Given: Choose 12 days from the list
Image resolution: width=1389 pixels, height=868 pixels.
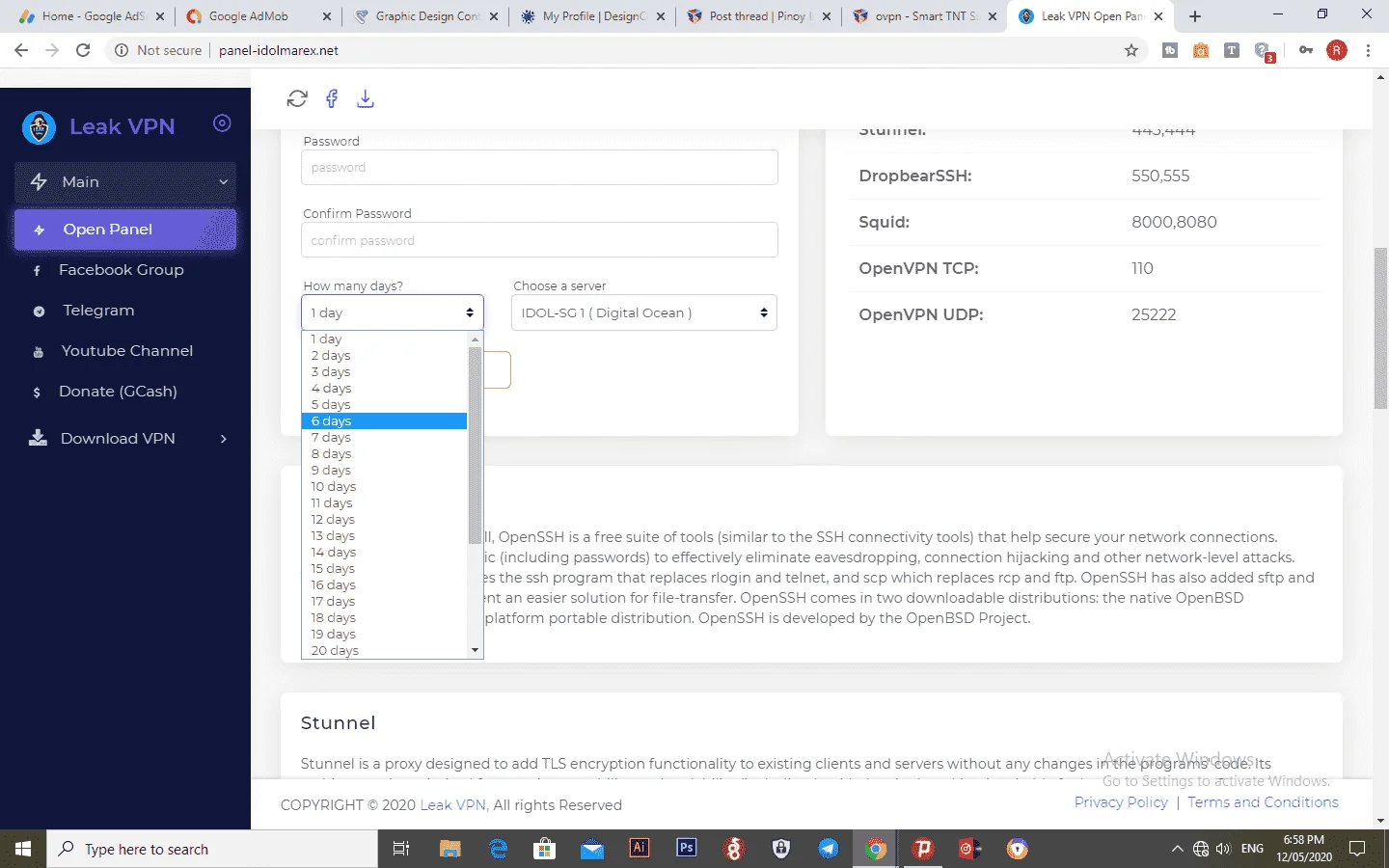Looking at the screenshot, I should coord(385,520).
